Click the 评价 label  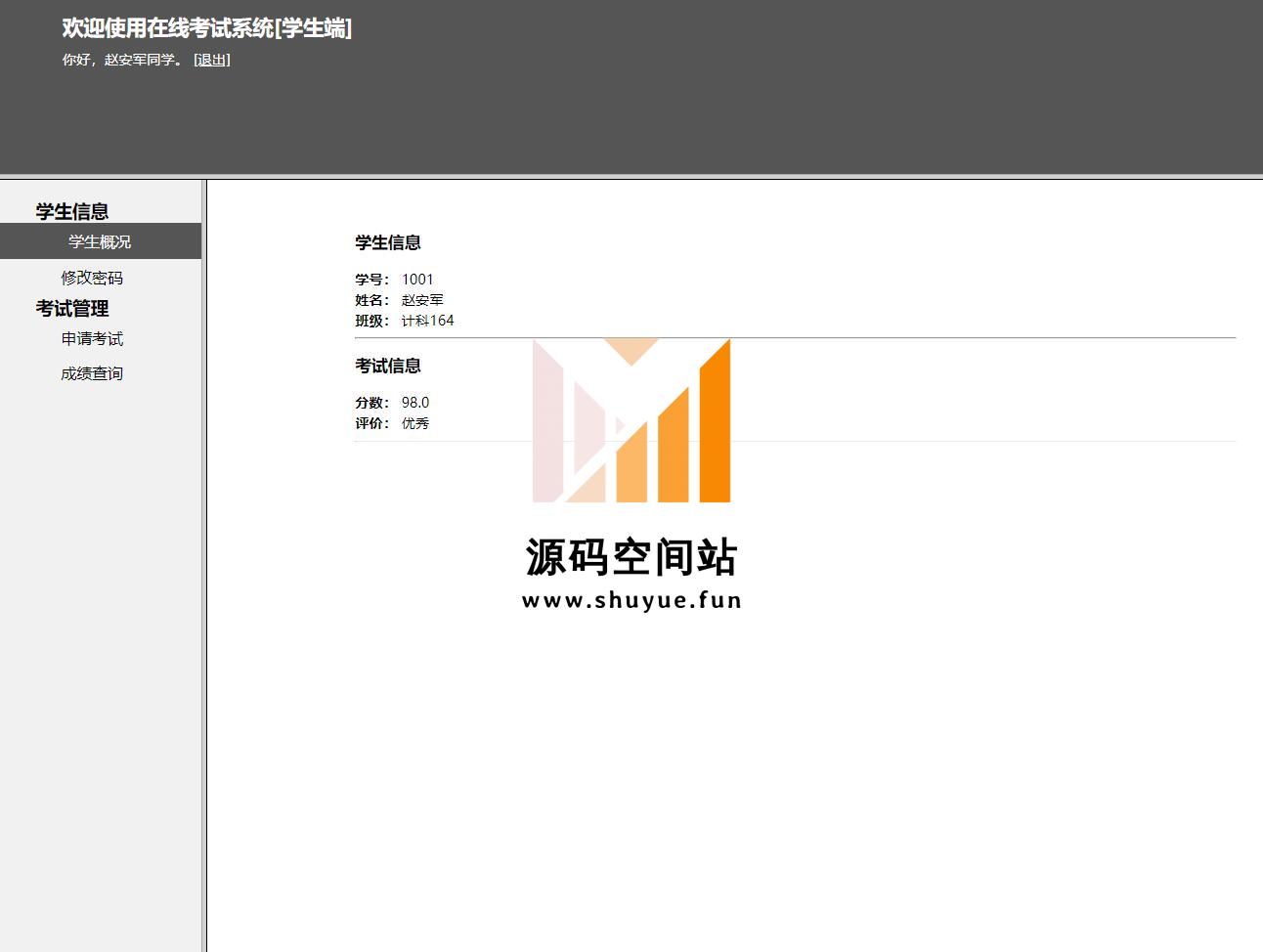[x=371, y=423]
